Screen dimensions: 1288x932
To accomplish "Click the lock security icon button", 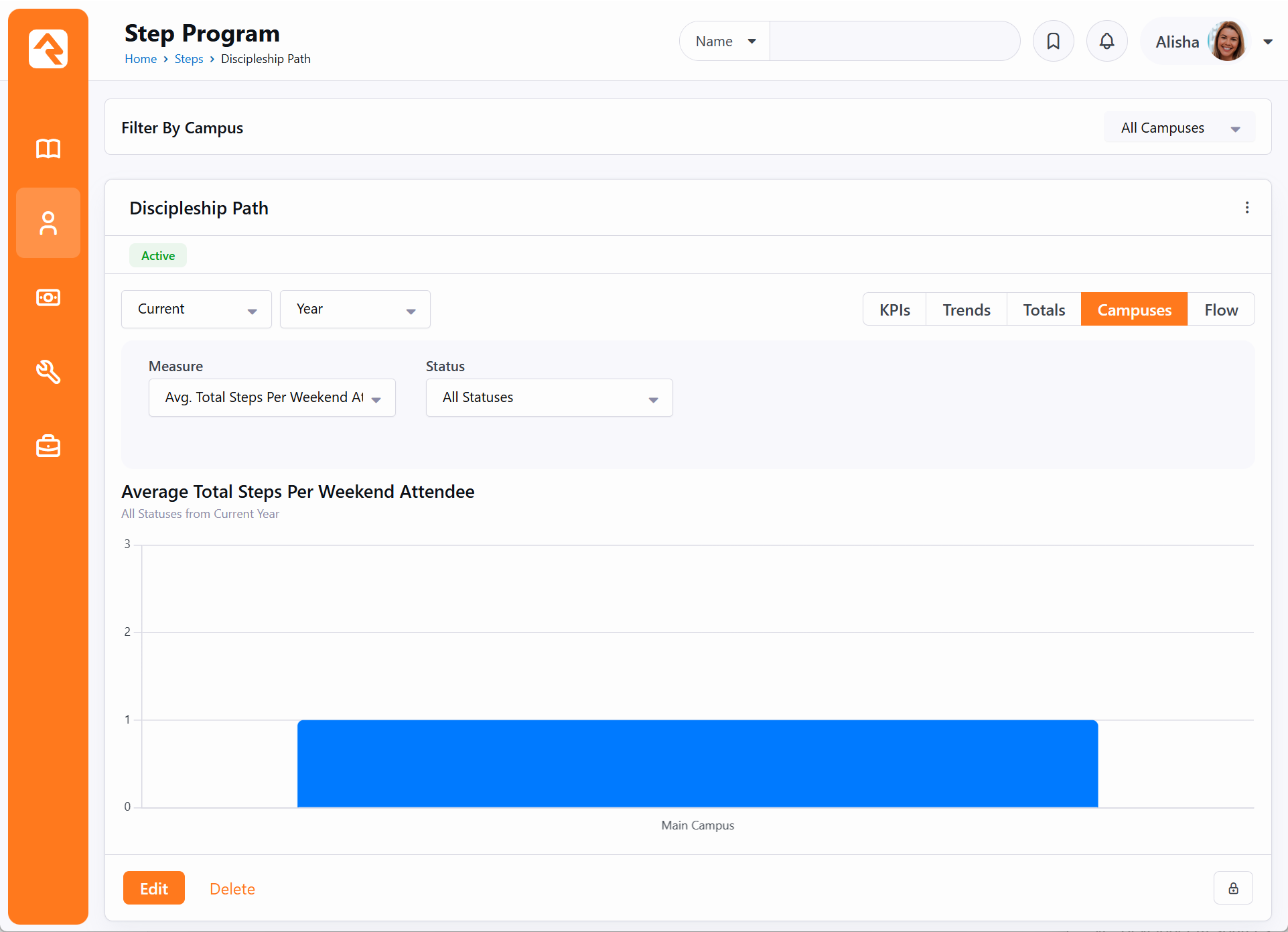I will [x=1233, y=888].
